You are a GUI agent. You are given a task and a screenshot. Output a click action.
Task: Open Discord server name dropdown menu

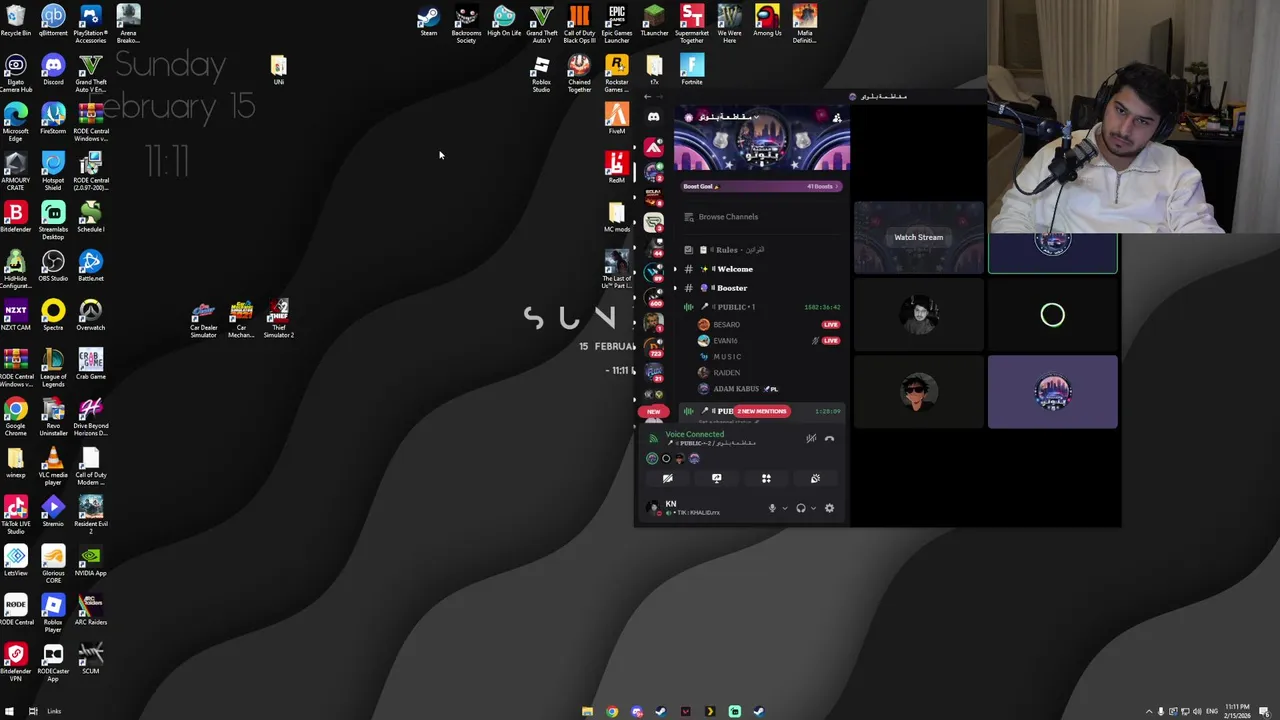[728, 117]
